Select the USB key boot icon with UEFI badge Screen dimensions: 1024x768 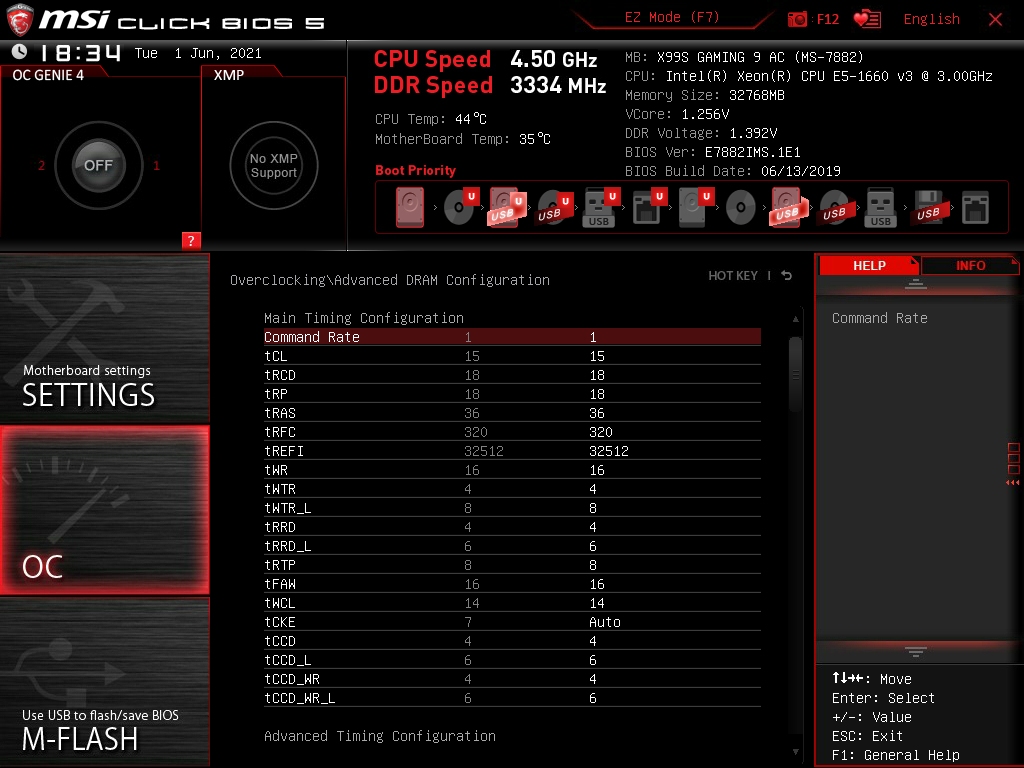[601, 208]
